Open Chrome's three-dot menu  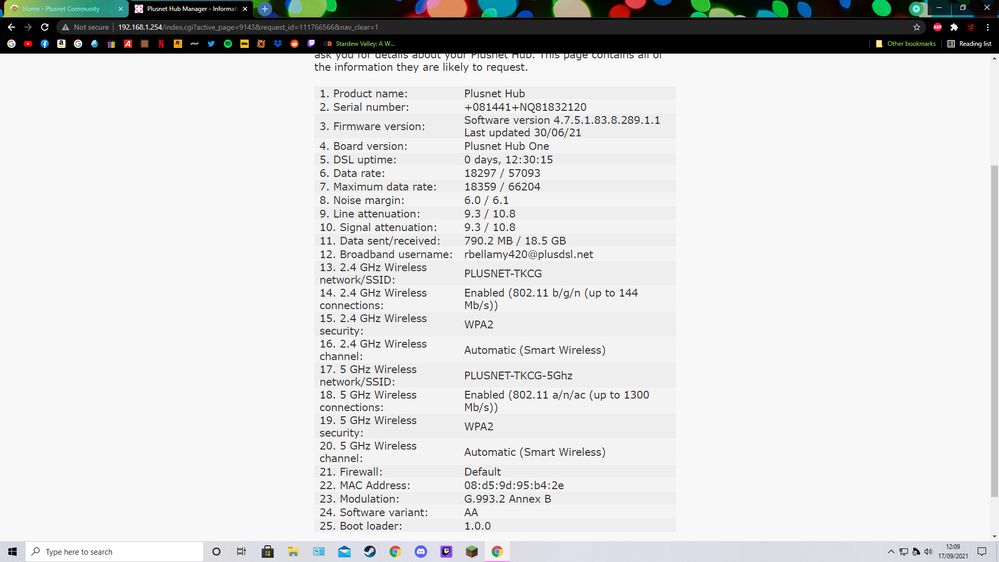click(x=988, y=27)
